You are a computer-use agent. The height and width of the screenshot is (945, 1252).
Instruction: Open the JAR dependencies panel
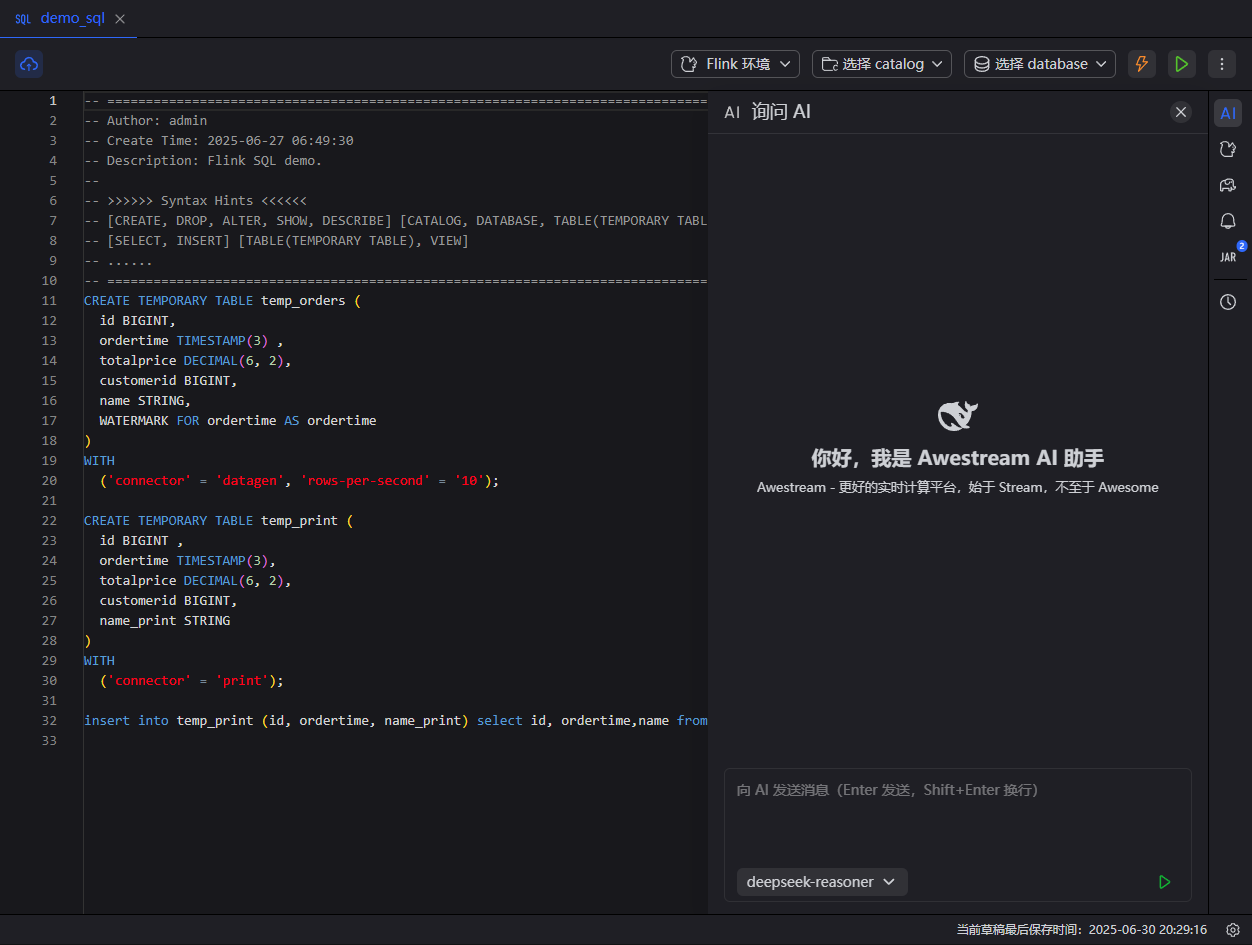[x=1228, y=257]
